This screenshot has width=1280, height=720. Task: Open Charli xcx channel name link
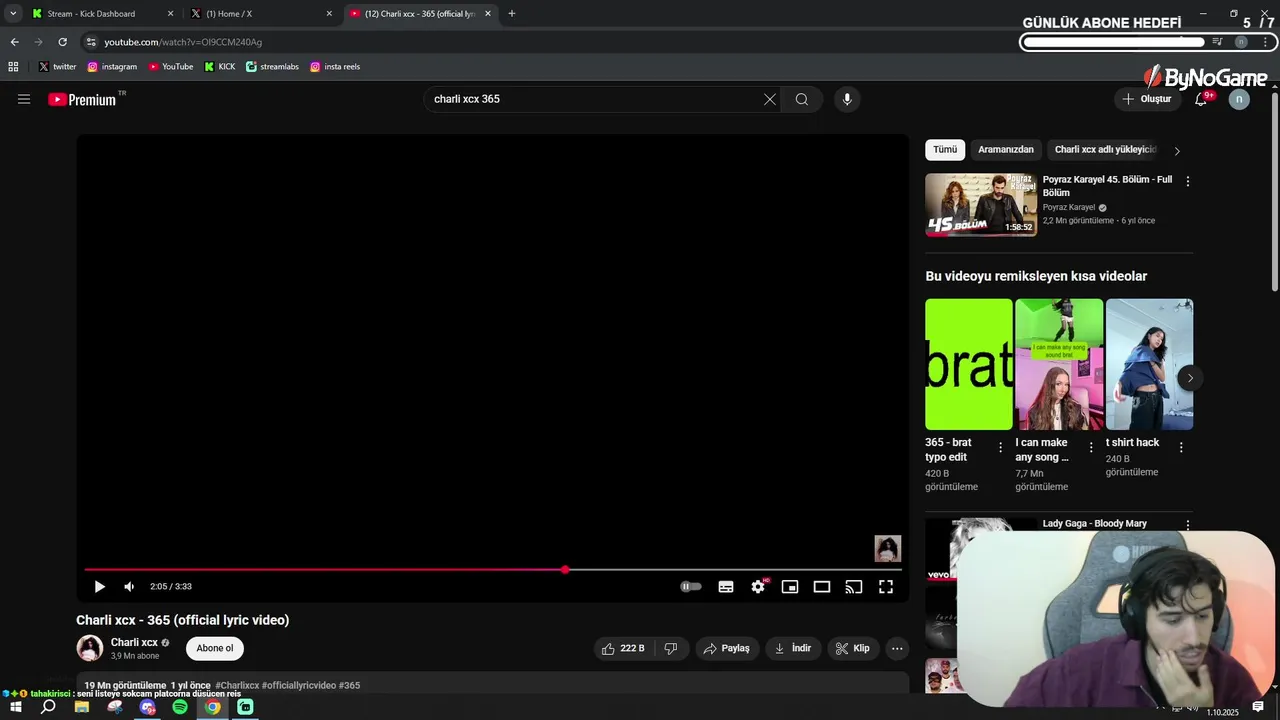coord(134,642)
